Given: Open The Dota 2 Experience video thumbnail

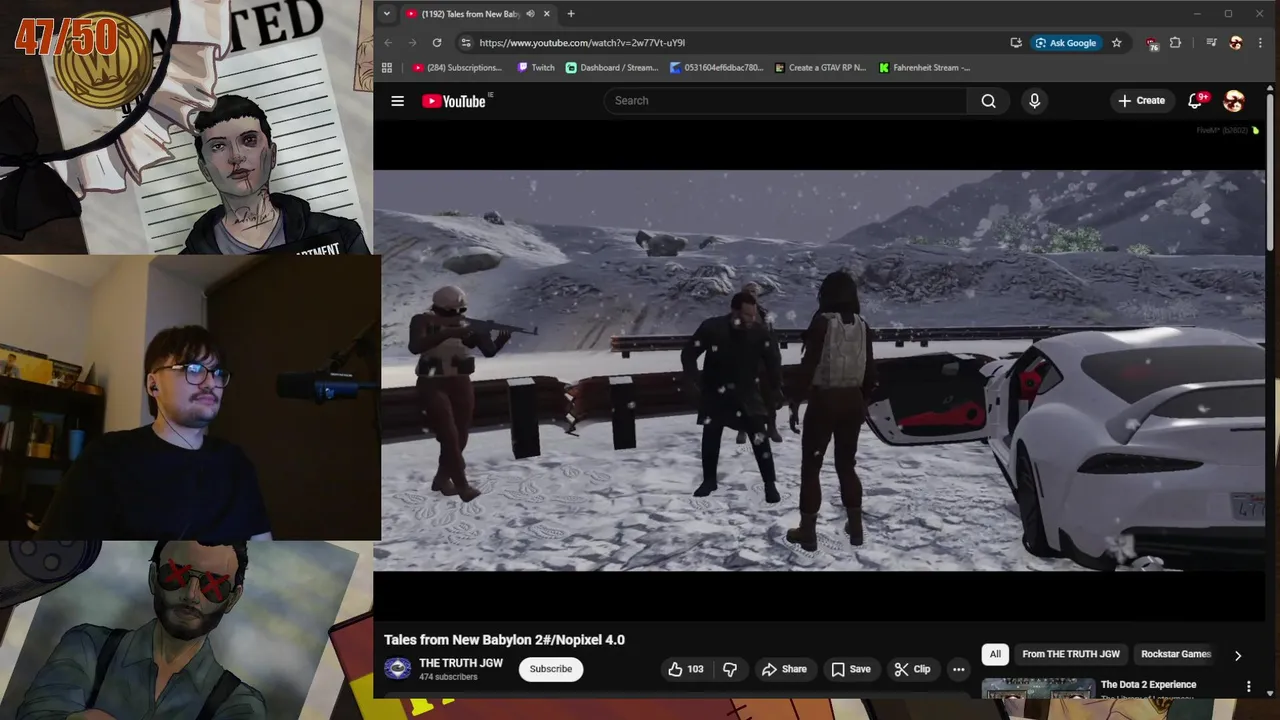Looking at the screenshot, I should coord(1038,689).
